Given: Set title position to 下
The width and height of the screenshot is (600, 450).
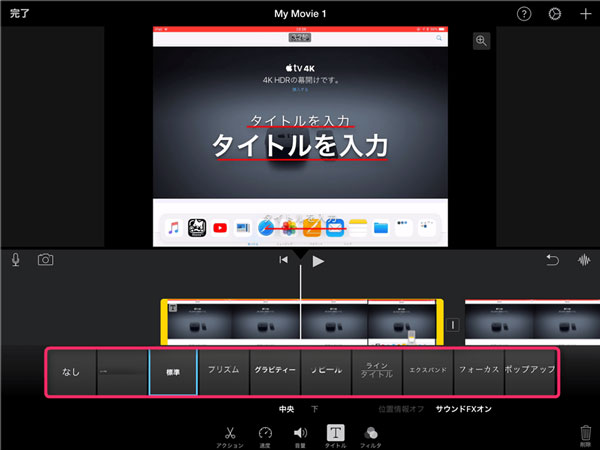Looking at the screenshot, I should coord(315,409).
